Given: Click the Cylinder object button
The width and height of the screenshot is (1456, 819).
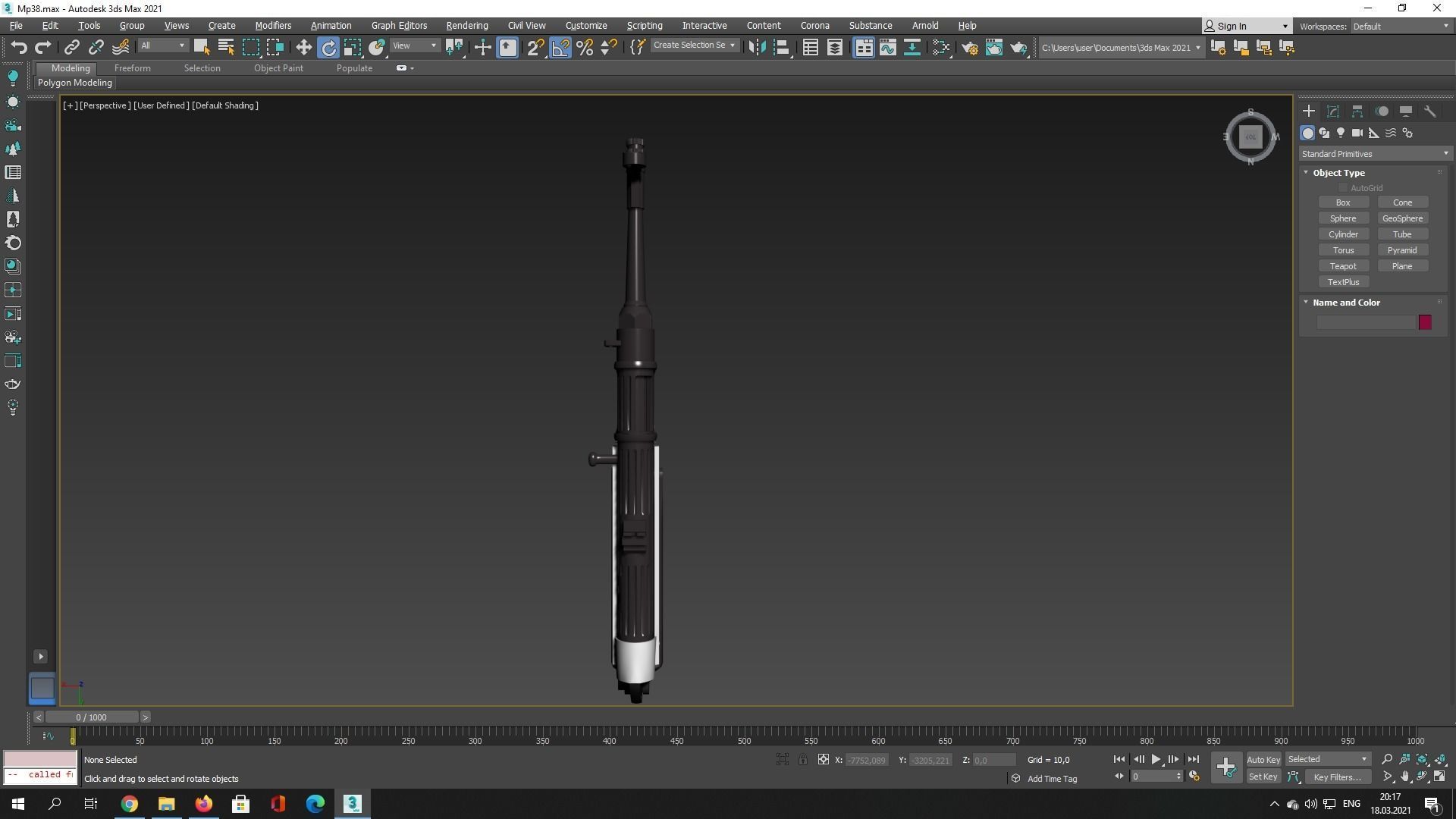Looking at the screenshot, I should (x=1342, y=234).
